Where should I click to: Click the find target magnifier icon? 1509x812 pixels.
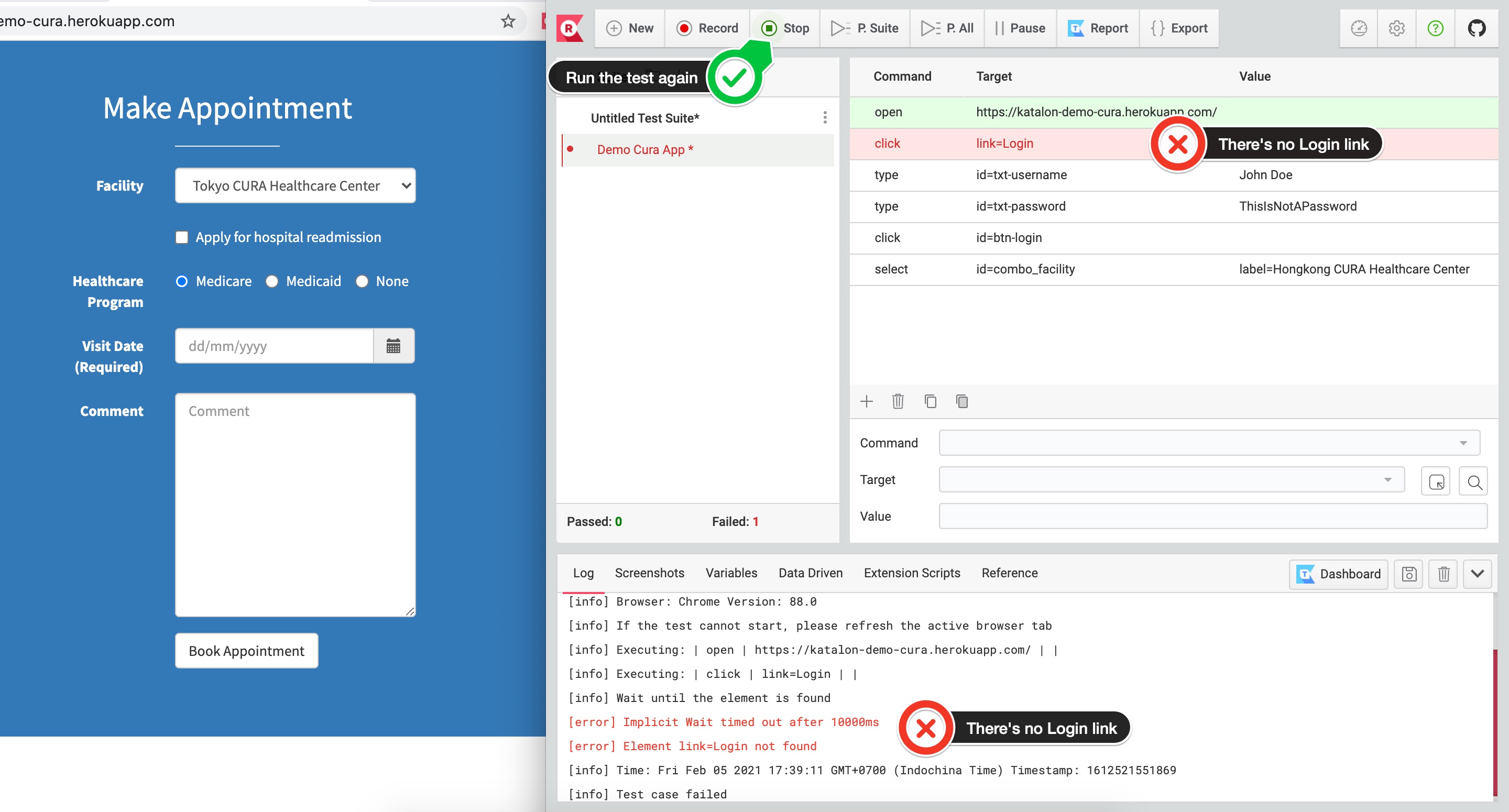[1474, 481]
